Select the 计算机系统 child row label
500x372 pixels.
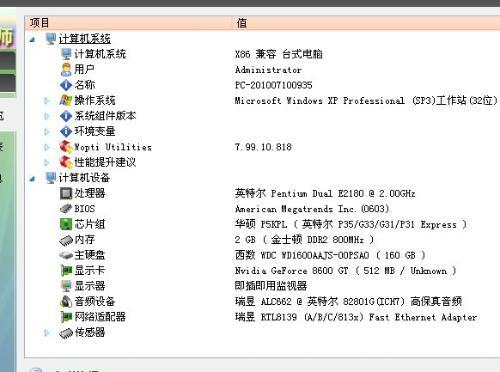point(100,54)
